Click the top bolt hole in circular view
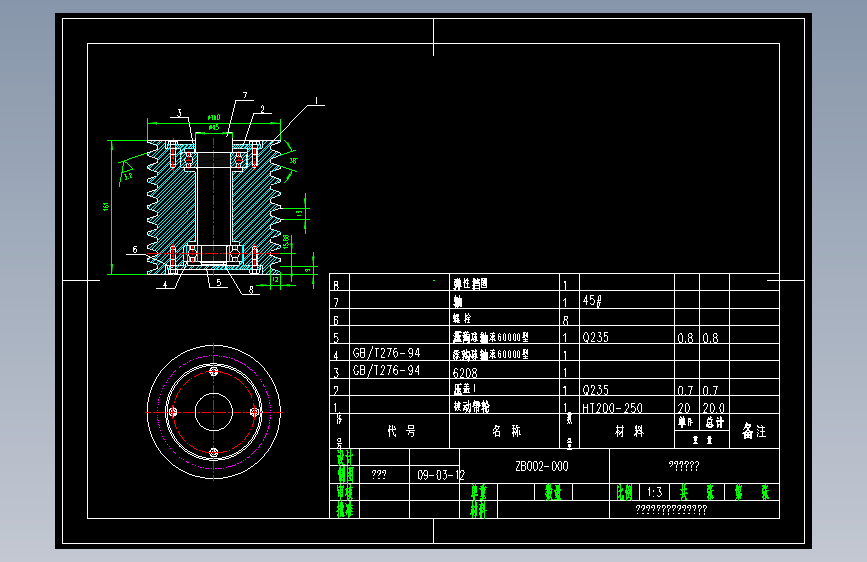 [x=214, y=371]
